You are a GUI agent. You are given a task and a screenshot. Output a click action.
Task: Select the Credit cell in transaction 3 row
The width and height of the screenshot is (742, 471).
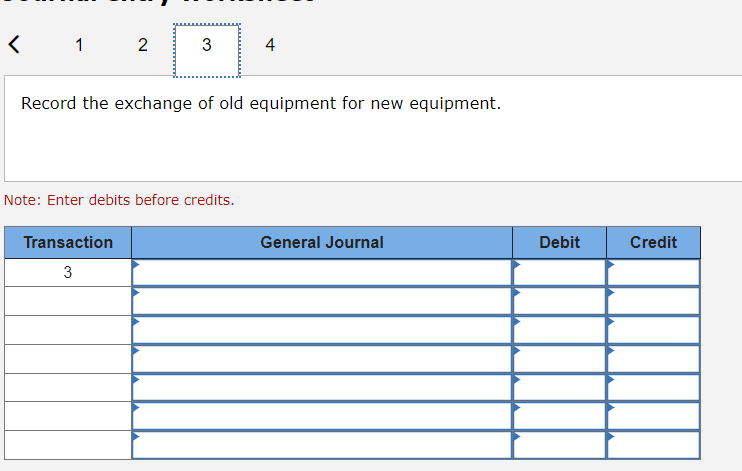point(654,273)
